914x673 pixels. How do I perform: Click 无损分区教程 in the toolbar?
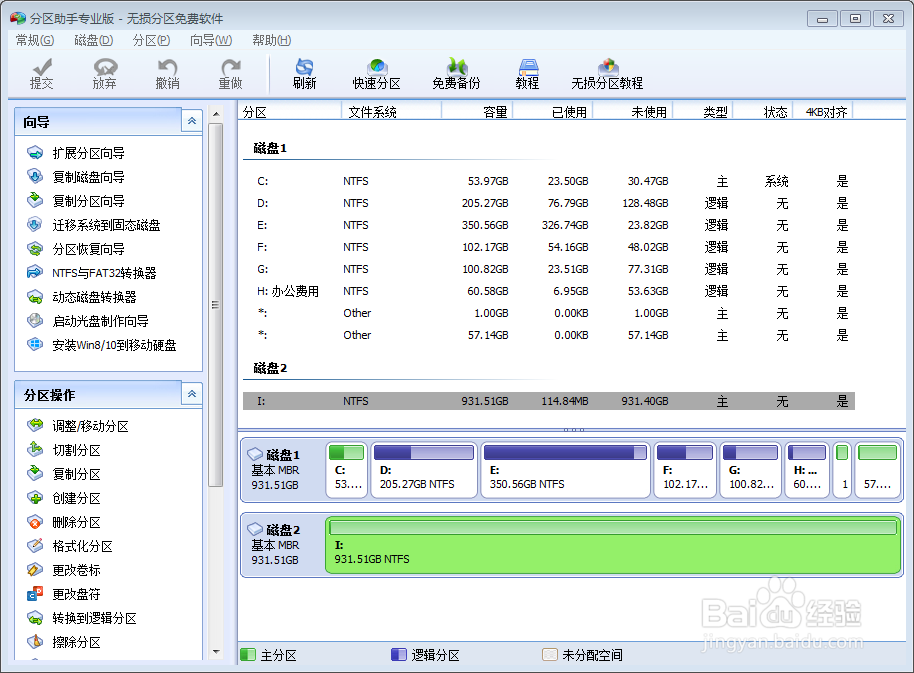coord(609,73)
